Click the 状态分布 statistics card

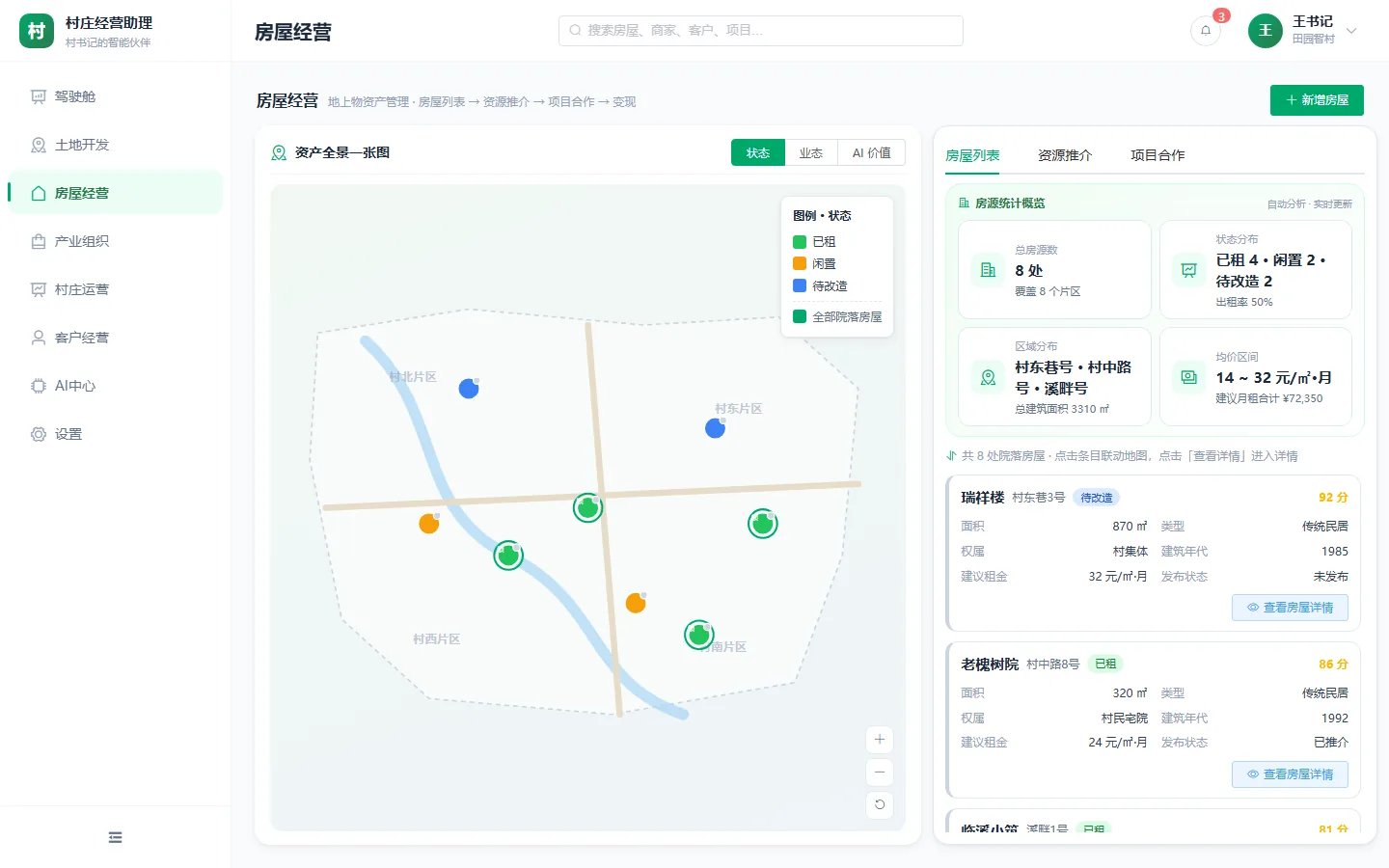pyautogui.click(x=1256, y=270)
